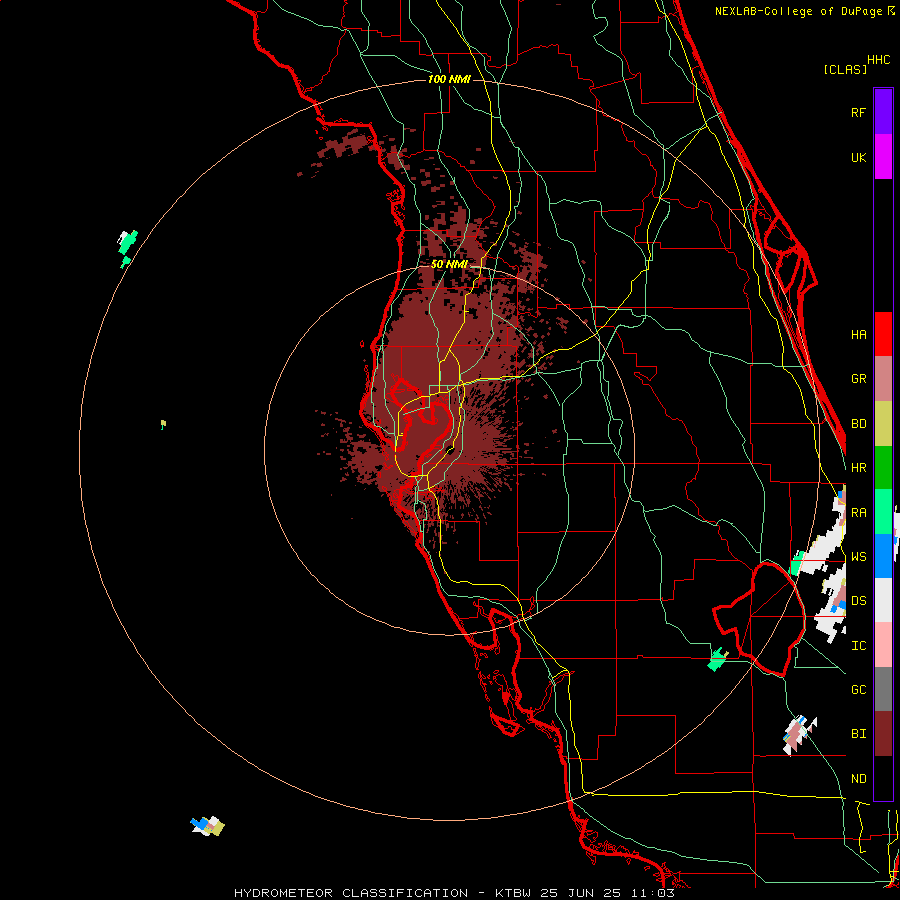Click the GC gray legend swatch
The height and width of the screenshot is (900, 900).
883,689
